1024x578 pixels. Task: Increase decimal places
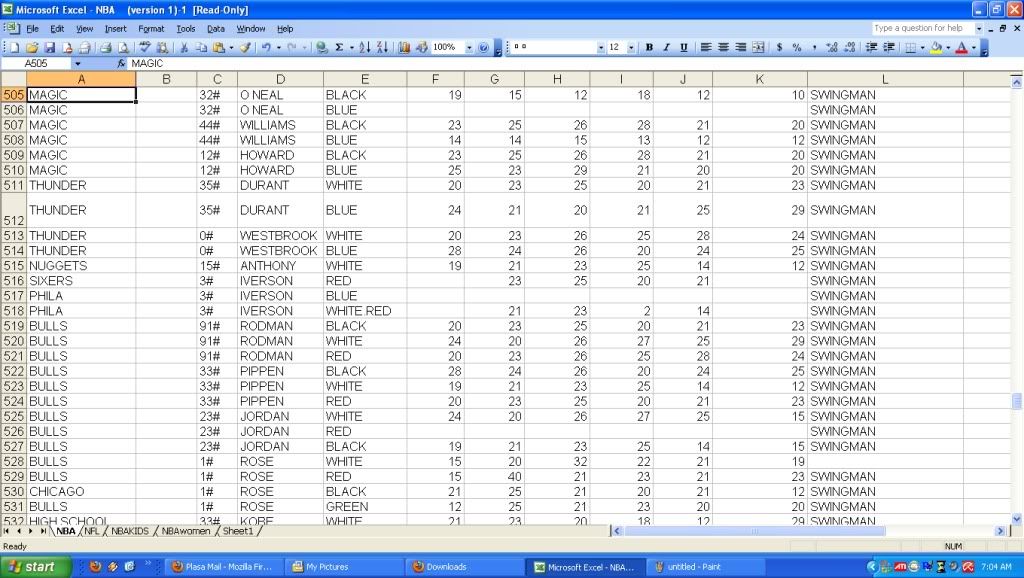pos(831,48)
